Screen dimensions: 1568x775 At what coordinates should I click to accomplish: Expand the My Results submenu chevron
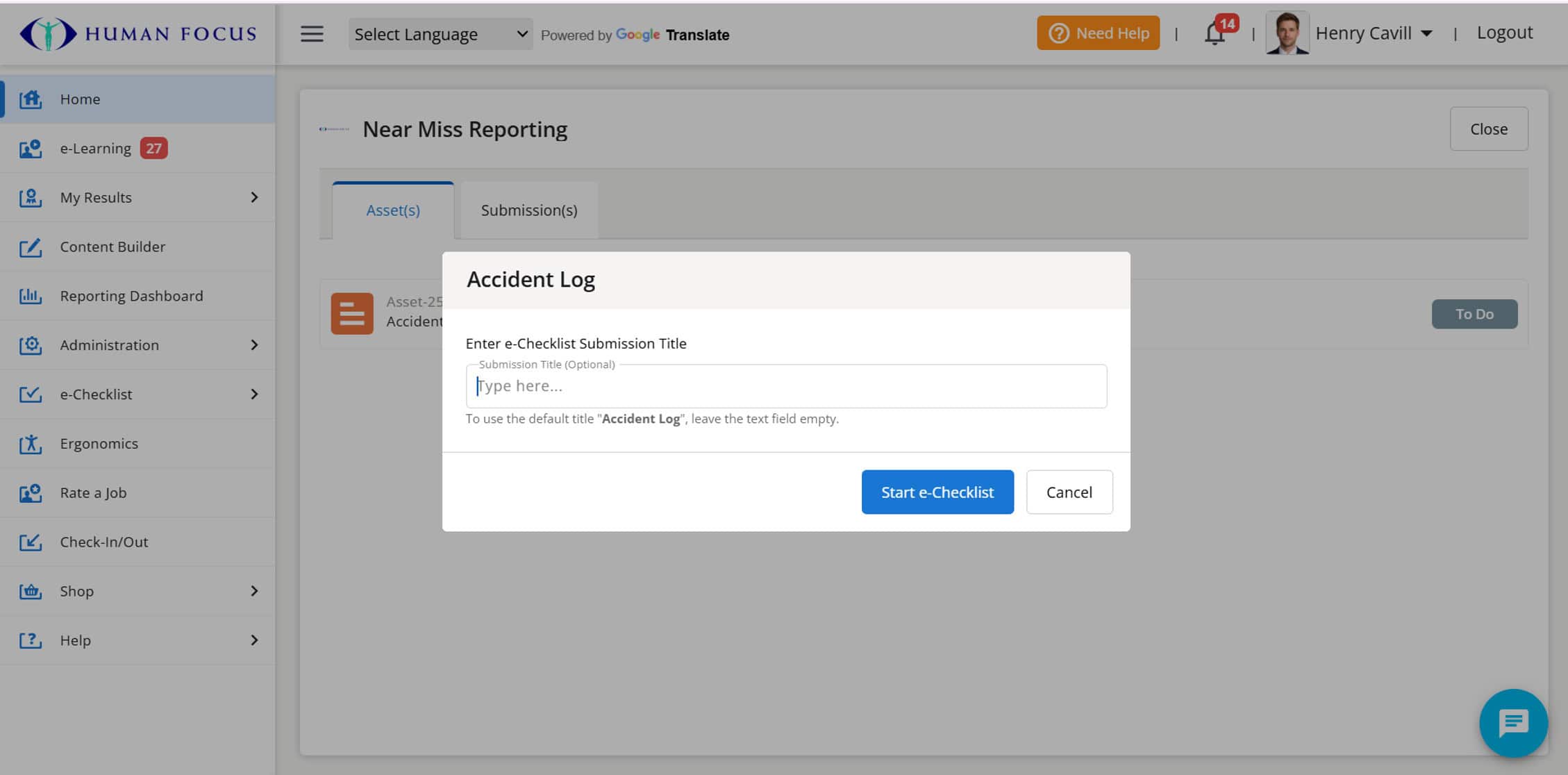click(254, 197)
